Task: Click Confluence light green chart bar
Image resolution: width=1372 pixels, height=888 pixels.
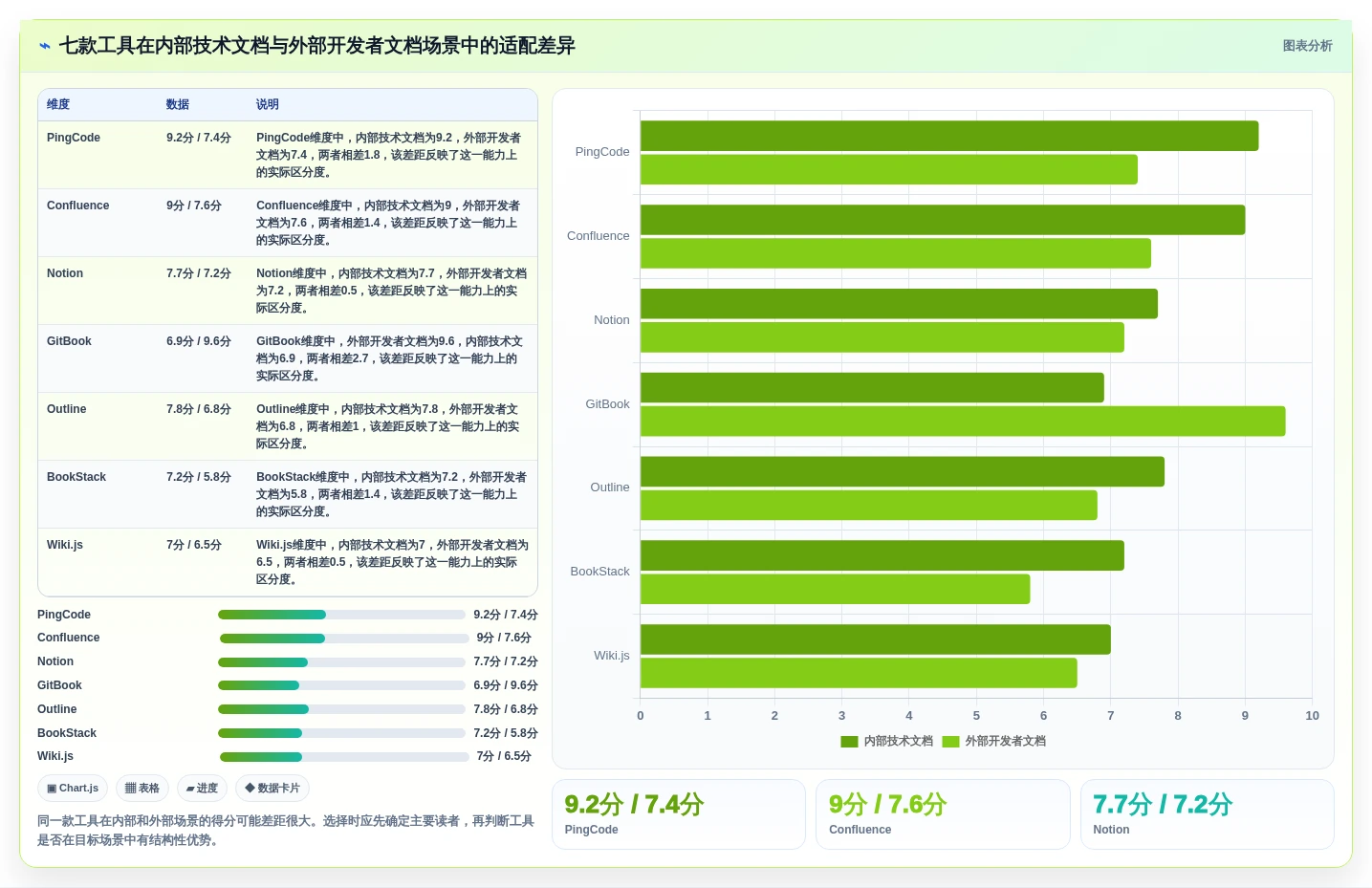Action: click(x=896, y=253)
